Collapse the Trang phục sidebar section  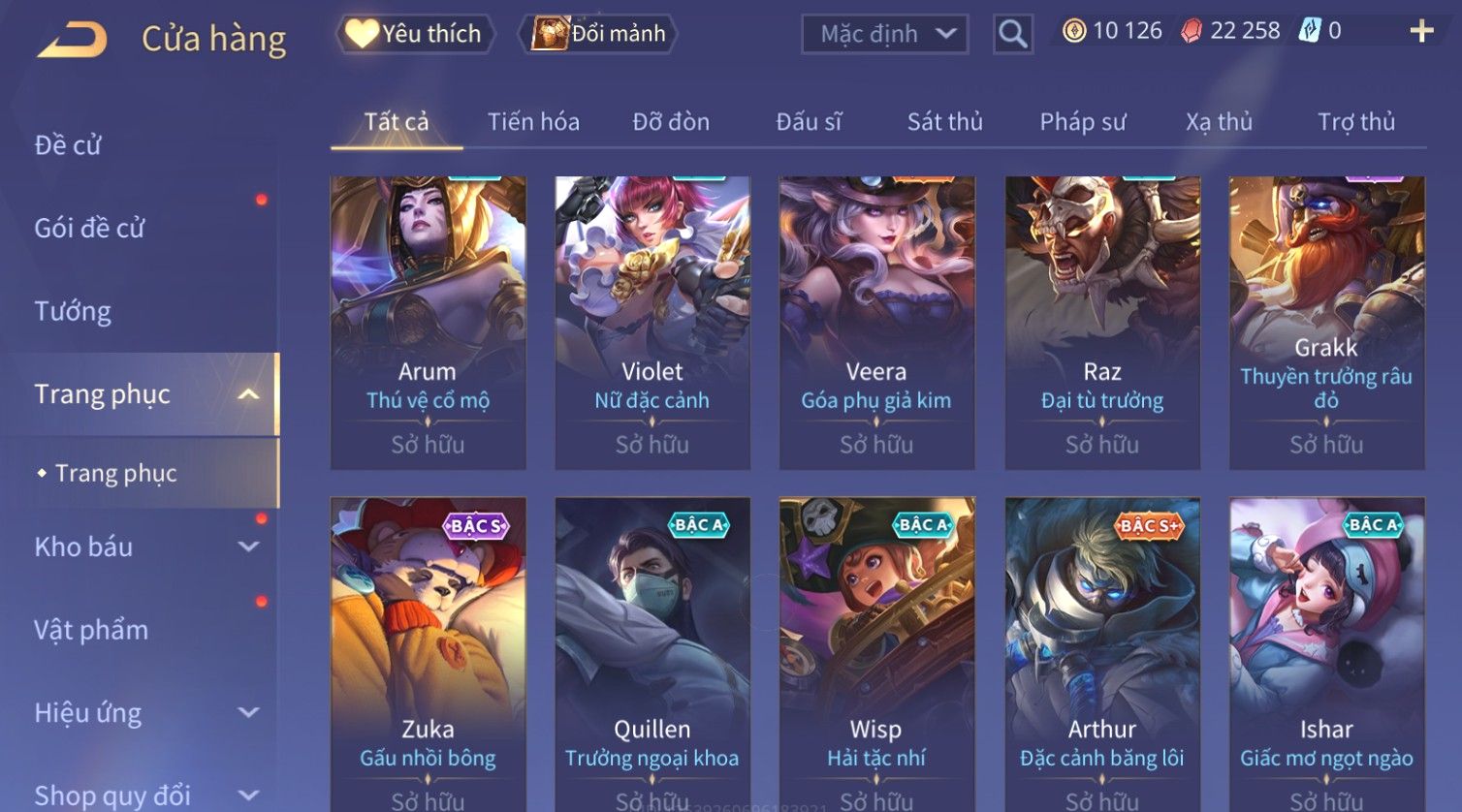pyautogui.click(x=249, y=394)
